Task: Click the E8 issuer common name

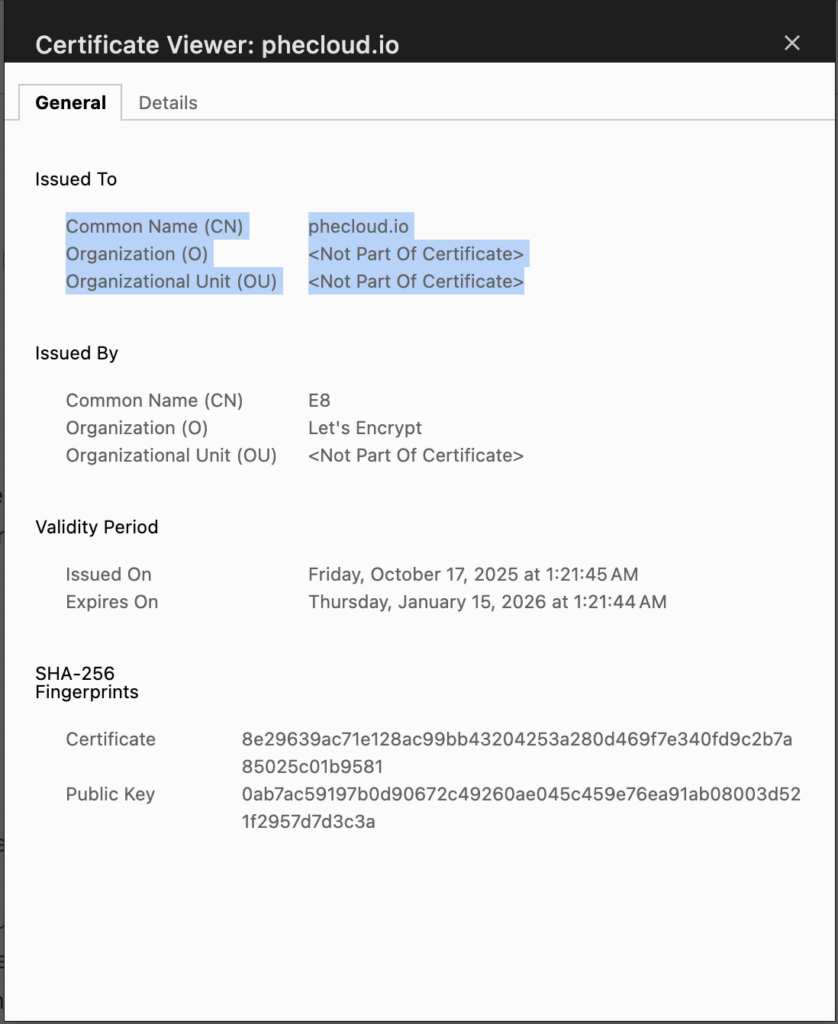Action: [319, 401]
